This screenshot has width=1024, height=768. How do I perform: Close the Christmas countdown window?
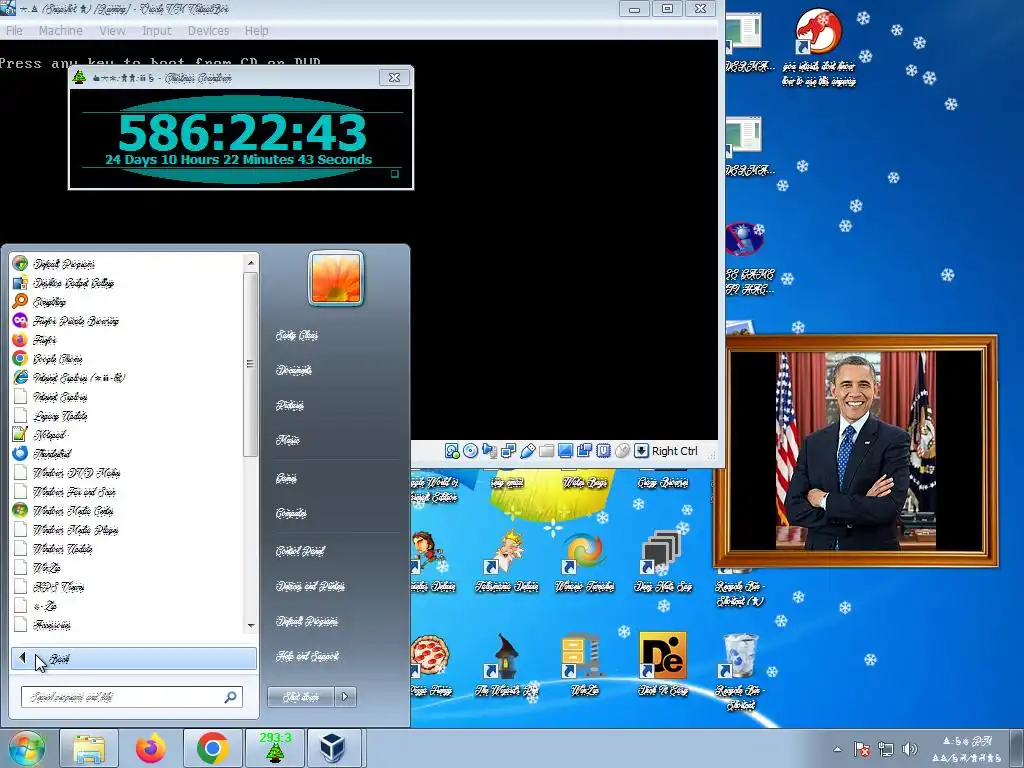pyautogui.click(x=394, y=77)
